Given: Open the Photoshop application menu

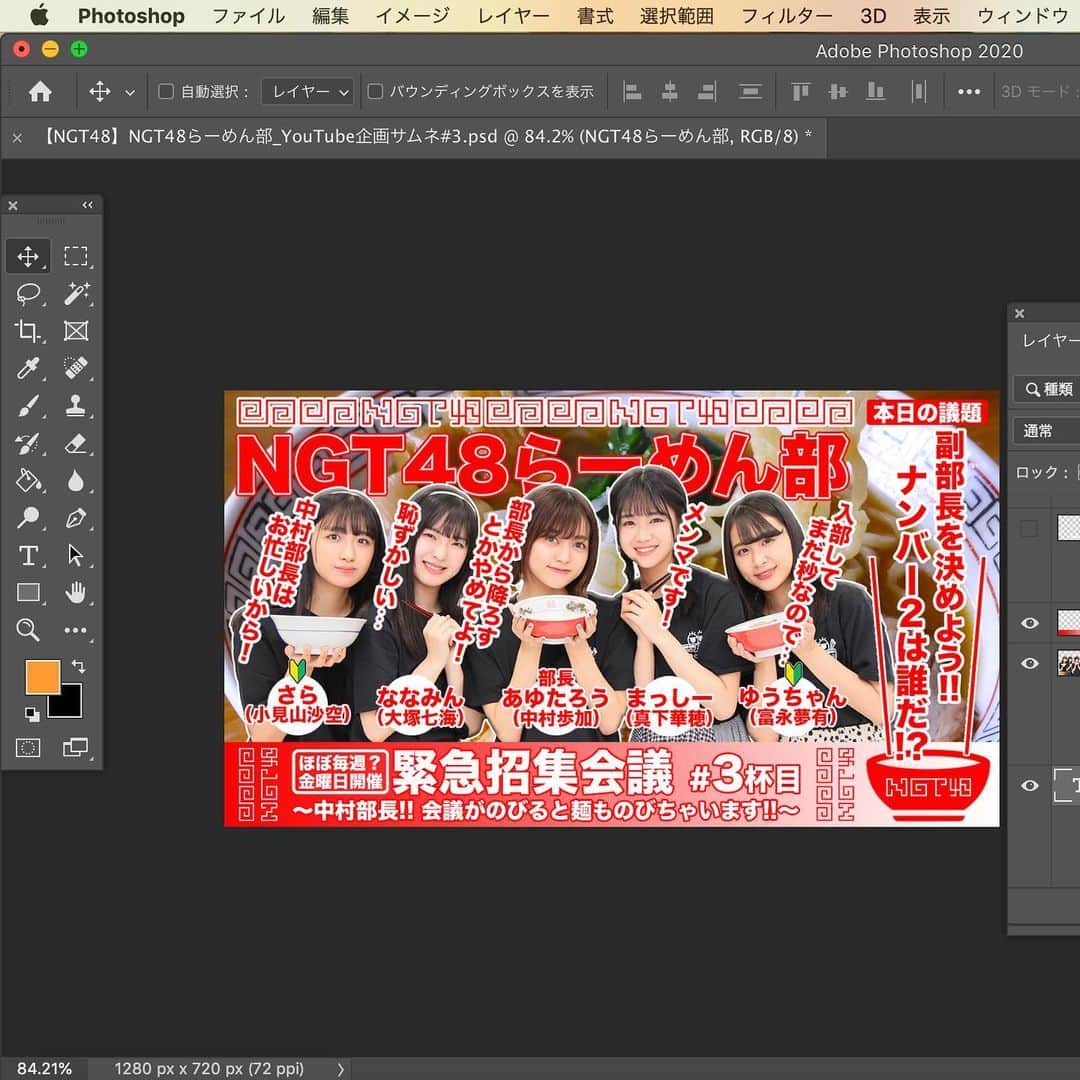Looking at the screenshot, I should tap(131, 16).
